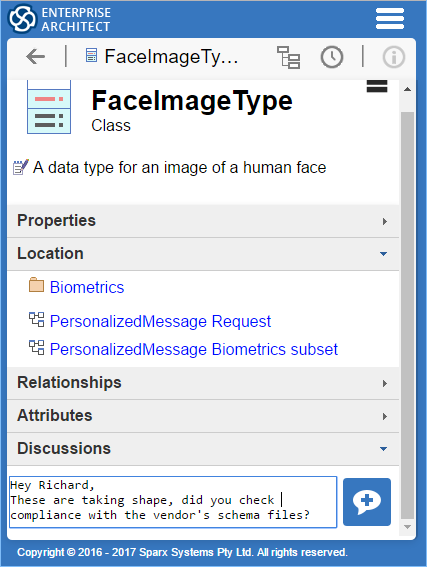Click the scrollbar down arrow

pos(407,527)
